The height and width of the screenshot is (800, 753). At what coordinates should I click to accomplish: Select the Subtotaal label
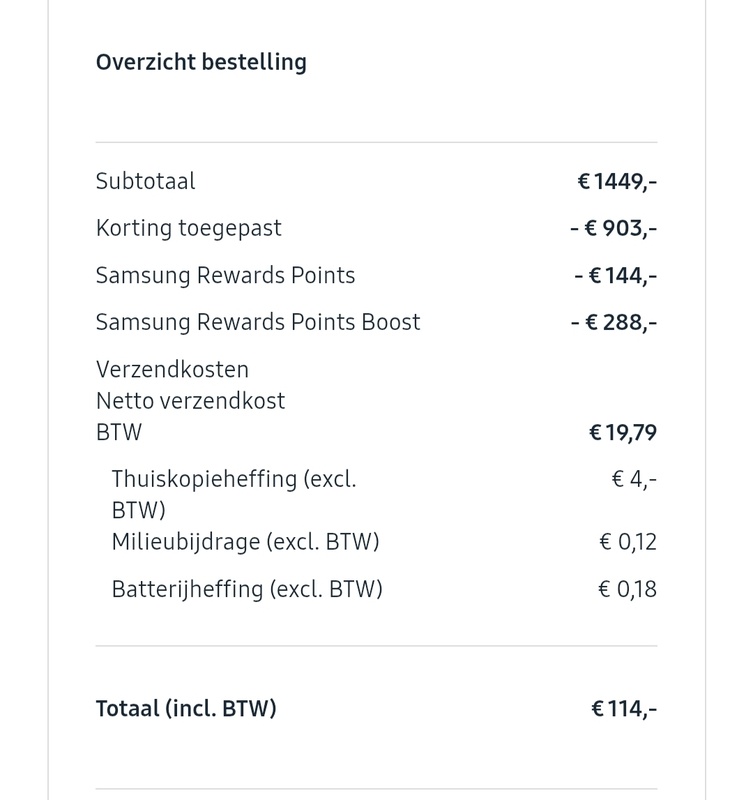click(x=146, y=181)
